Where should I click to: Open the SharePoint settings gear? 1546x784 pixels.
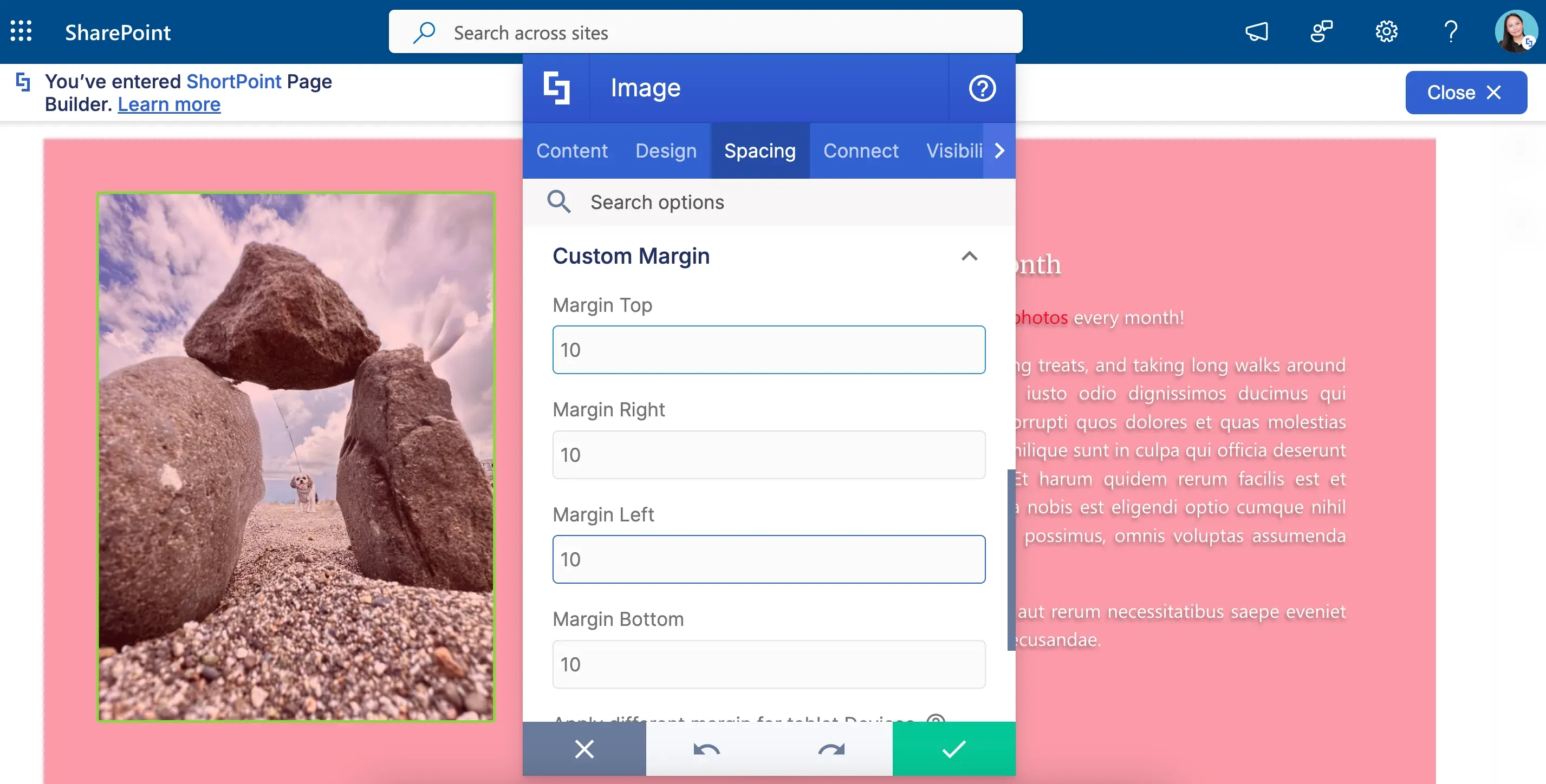[1386, 31]
